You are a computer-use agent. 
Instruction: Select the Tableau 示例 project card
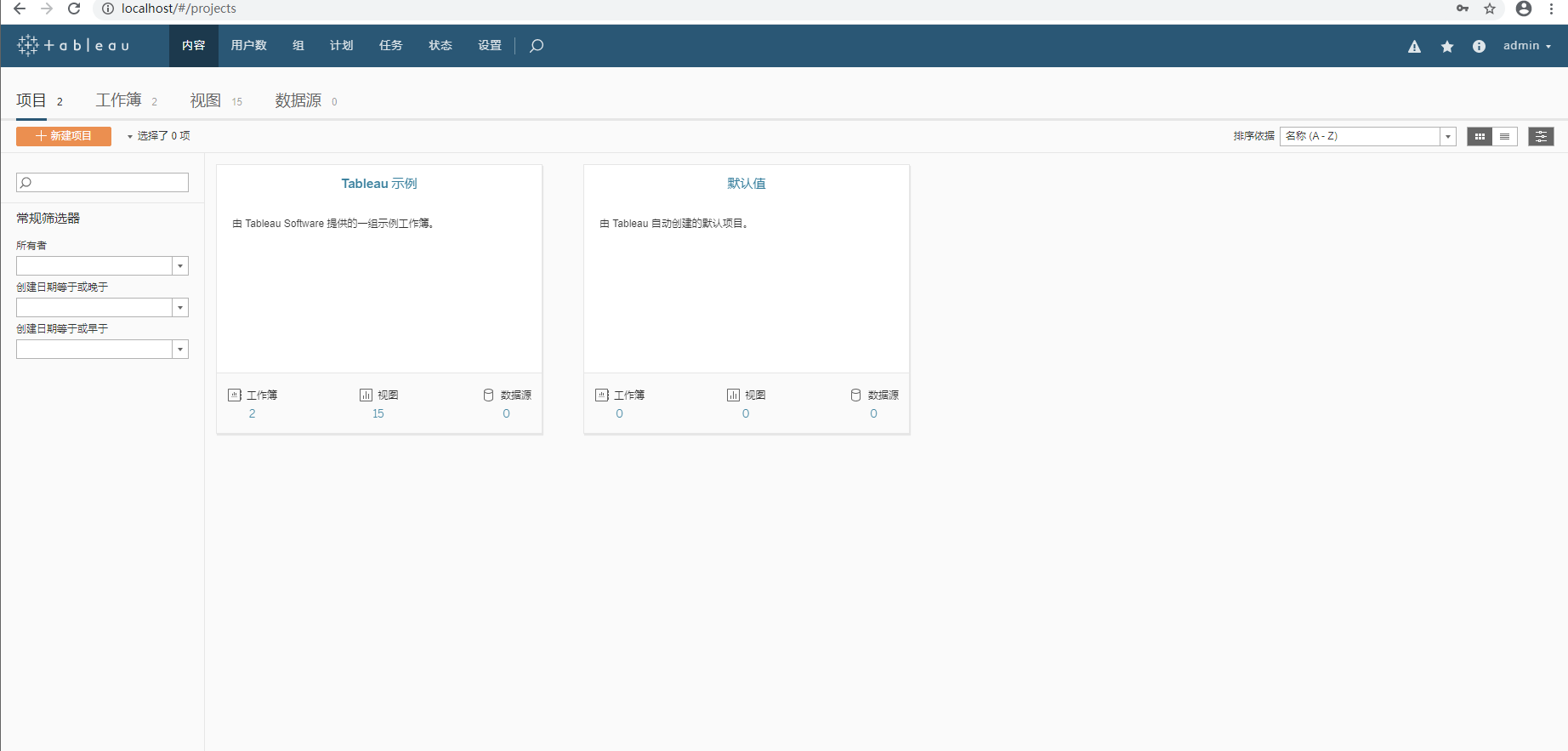click(x=379, y=299)
